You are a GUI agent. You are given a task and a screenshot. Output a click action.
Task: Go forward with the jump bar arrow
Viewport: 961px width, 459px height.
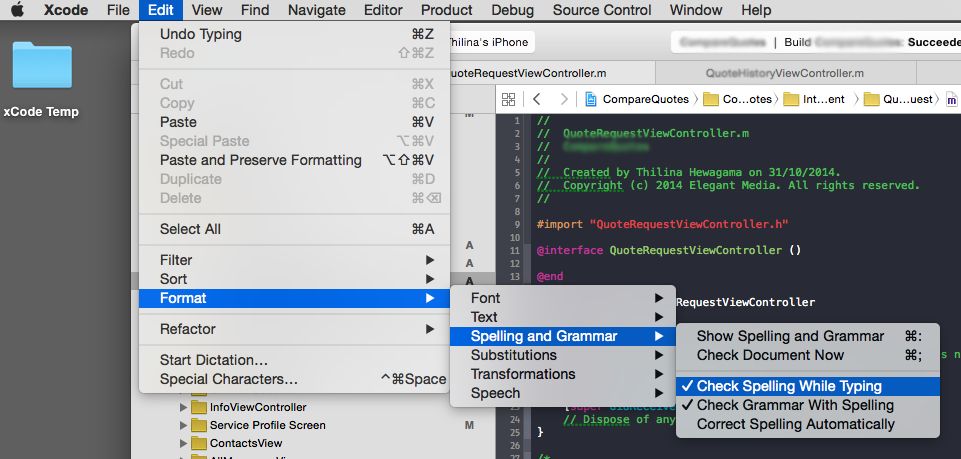coord(564,99)
